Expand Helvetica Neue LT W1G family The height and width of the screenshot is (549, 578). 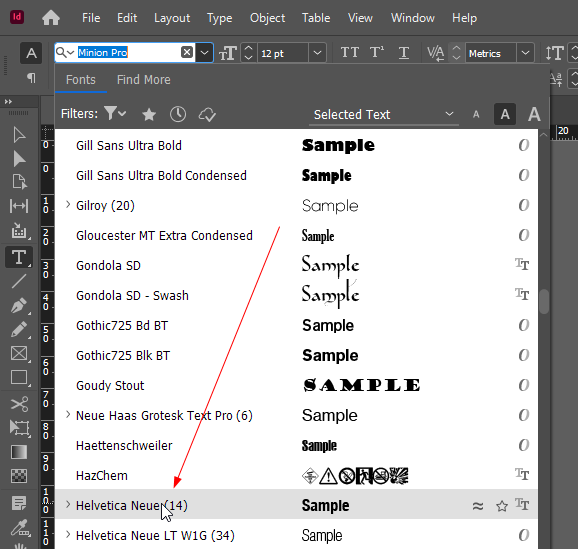pos(68,535)
